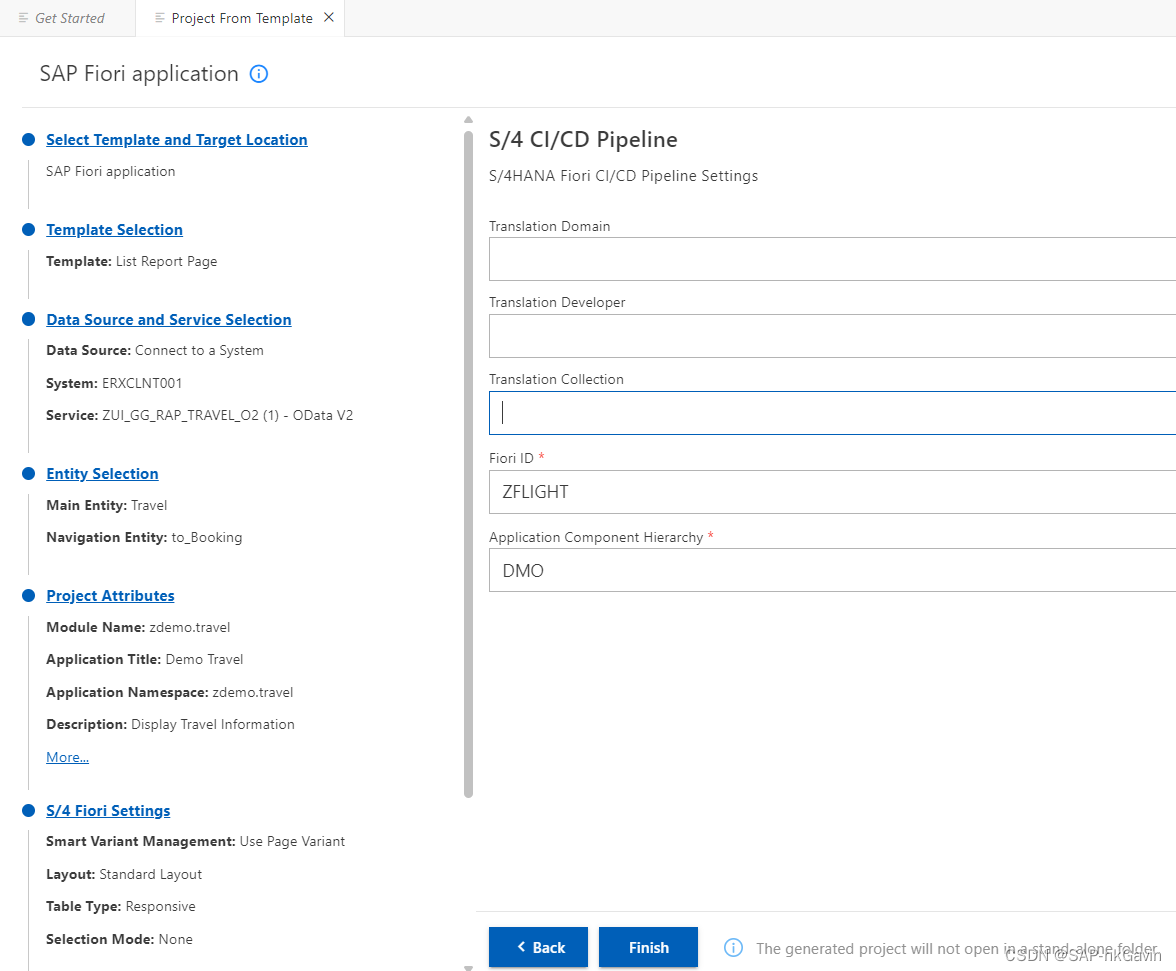Viewport: 1176px width, 971px height.
Task: Select the text 'Navigation Entity: to_Booking'
Action: [144, 538]
